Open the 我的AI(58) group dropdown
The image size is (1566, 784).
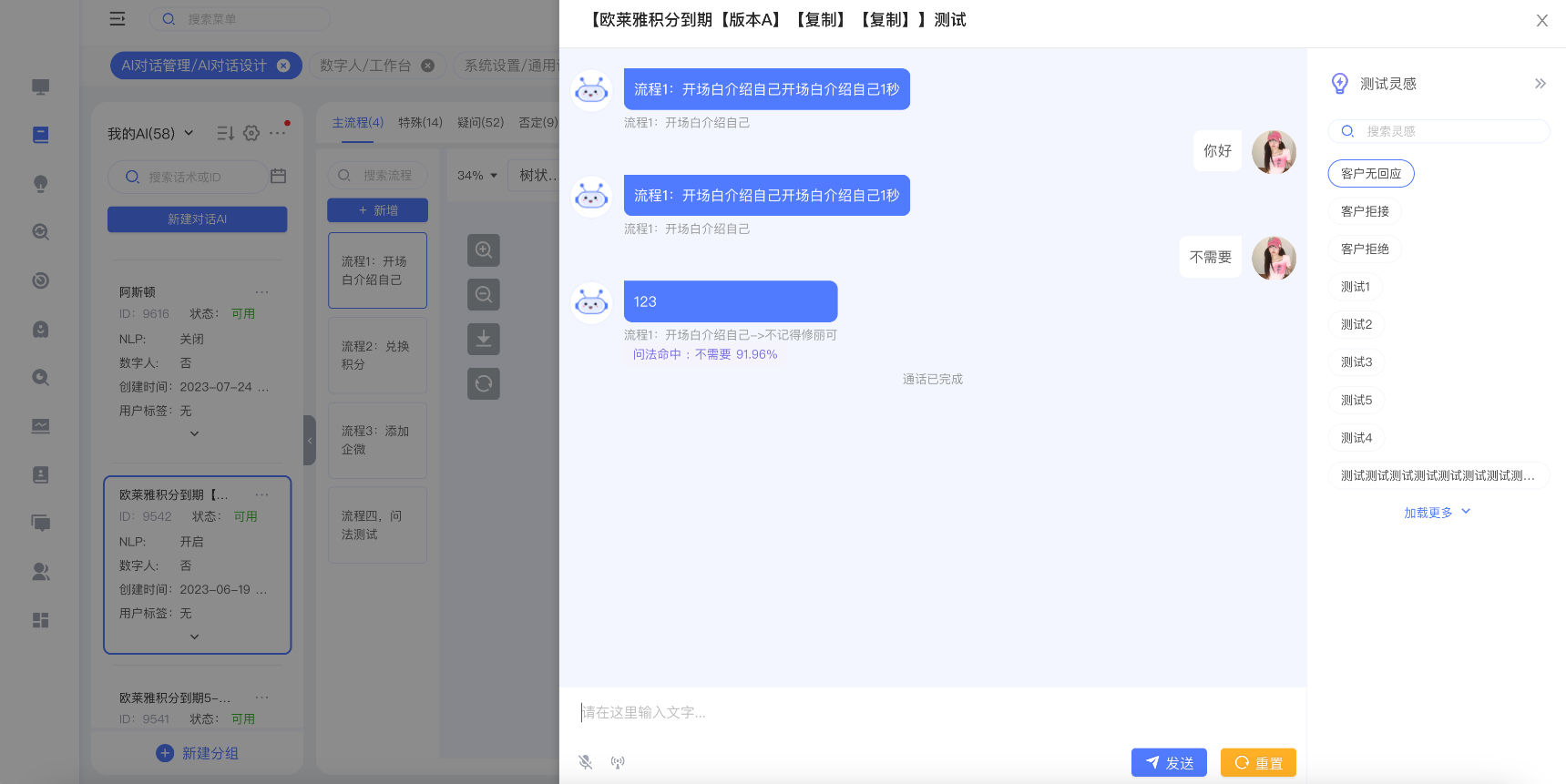(150, 134)
